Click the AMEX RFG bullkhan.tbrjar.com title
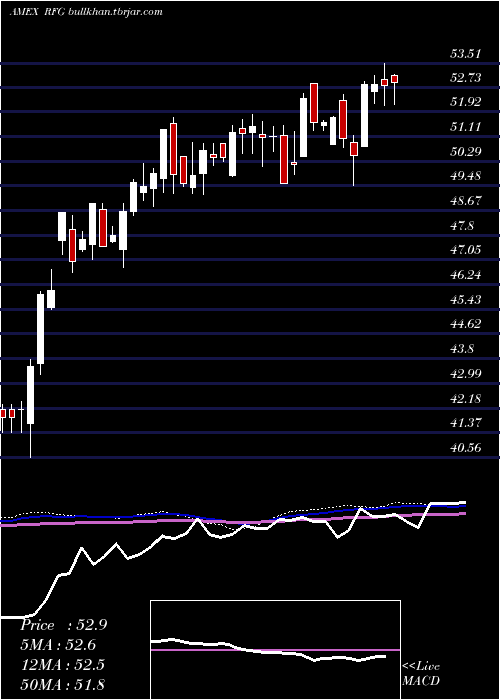This screenshot has height=700, width=500. [85, 12]
